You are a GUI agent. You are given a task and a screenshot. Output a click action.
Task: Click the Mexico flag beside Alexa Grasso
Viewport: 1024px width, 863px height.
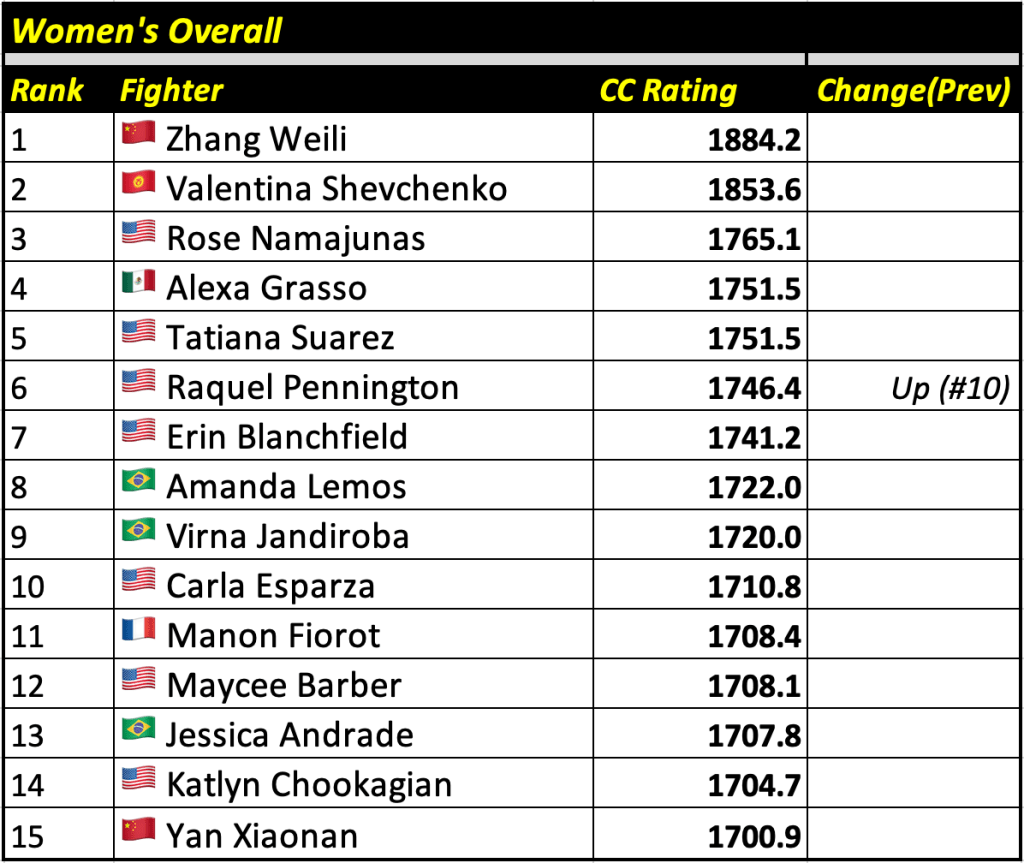pos(138,284)
